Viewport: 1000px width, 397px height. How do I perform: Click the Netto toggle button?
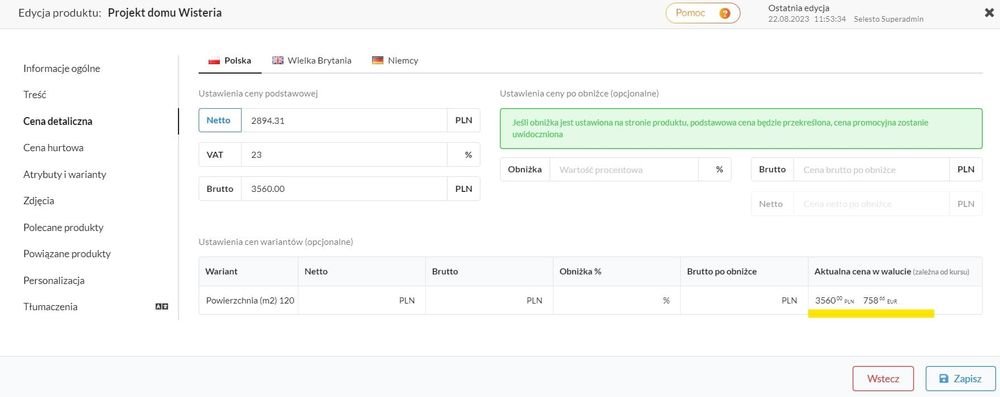(x=220, y=120)
